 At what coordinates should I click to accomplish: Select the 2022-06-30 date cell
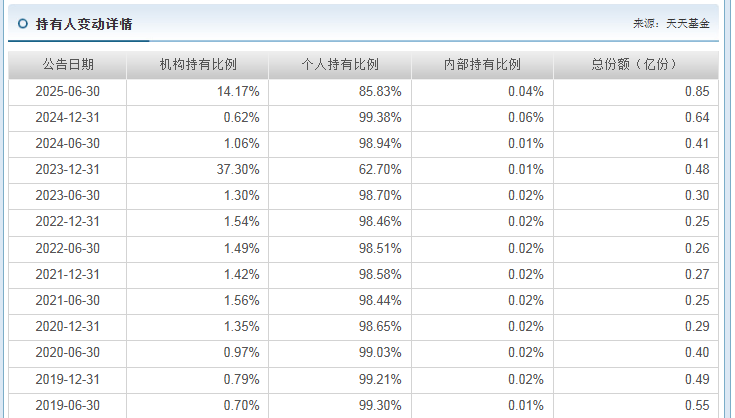68,247
